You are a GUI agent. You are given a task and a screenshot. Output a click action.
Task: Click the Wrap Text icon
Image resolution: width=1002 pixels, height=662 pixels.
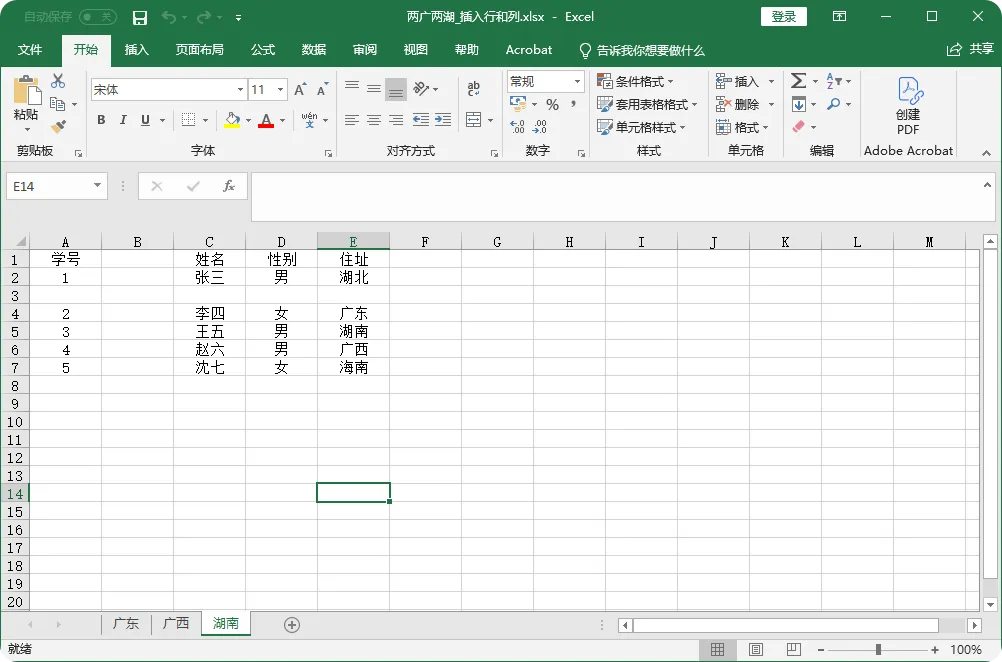coord(474,88)
